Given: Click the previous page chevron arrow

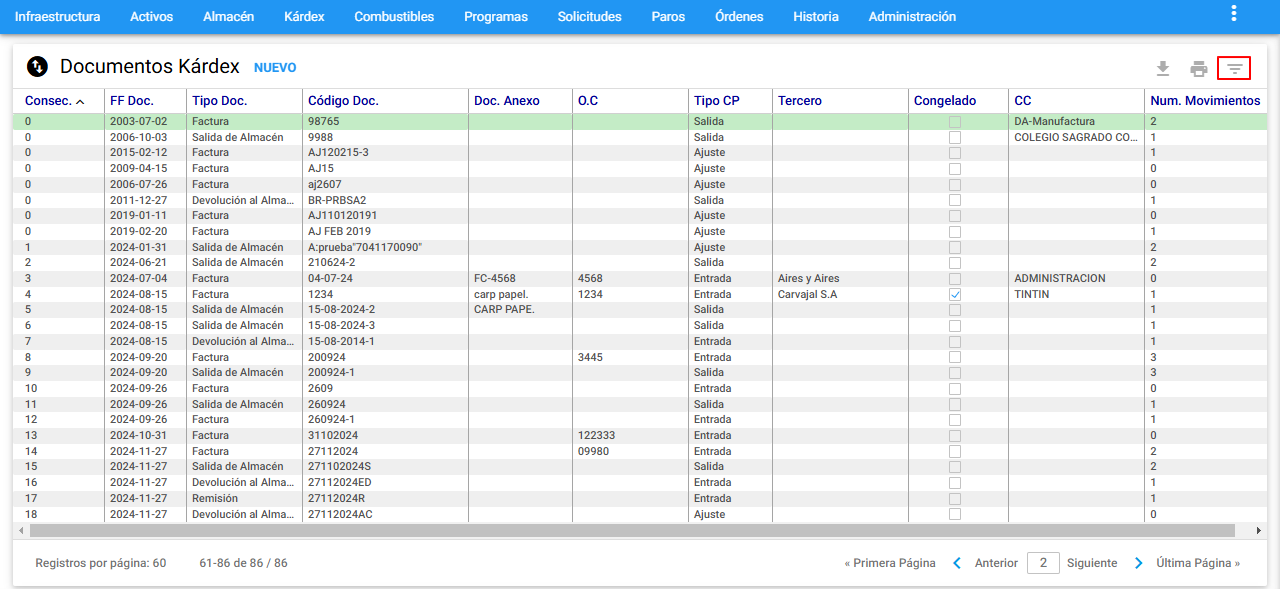Looking at the screenshot, I should (x=957, y=563).
